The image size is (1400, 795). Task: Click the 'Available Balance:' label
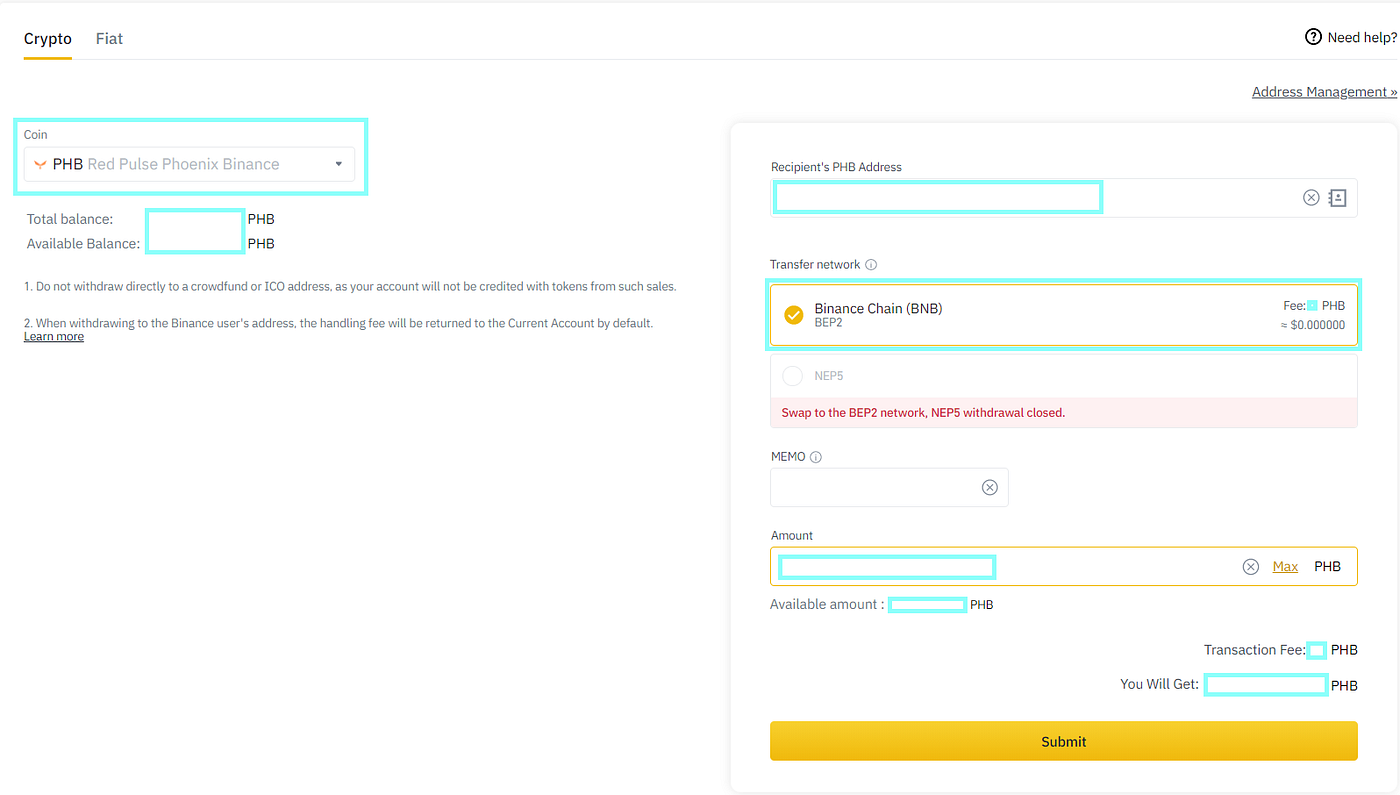click(x=83, y=244)
